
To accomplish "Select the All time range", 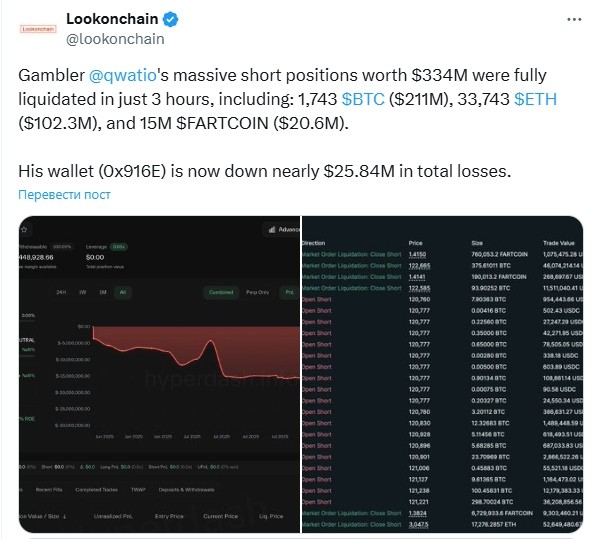I will (123, 292).
